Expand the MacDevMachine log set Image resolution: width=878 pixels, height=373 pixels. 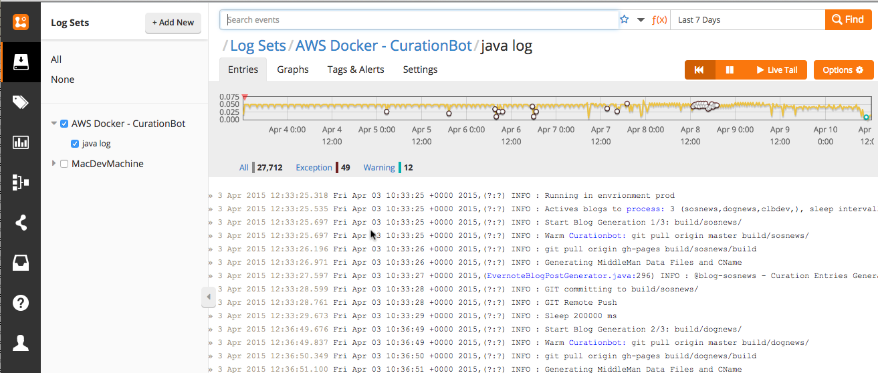[54, 164]
